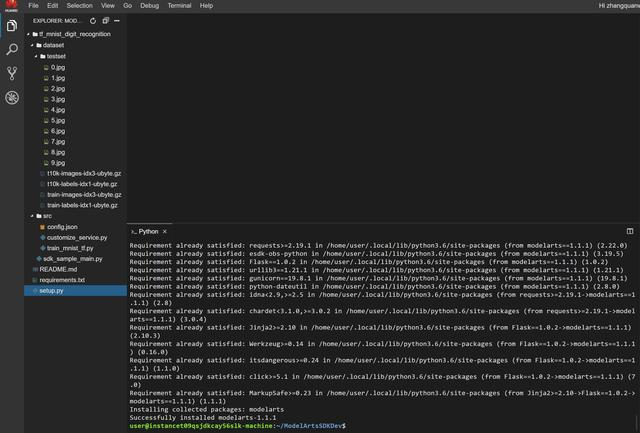Open the Edit menu
The width and height of the screenshot is (640, 433).
point(52,6)
